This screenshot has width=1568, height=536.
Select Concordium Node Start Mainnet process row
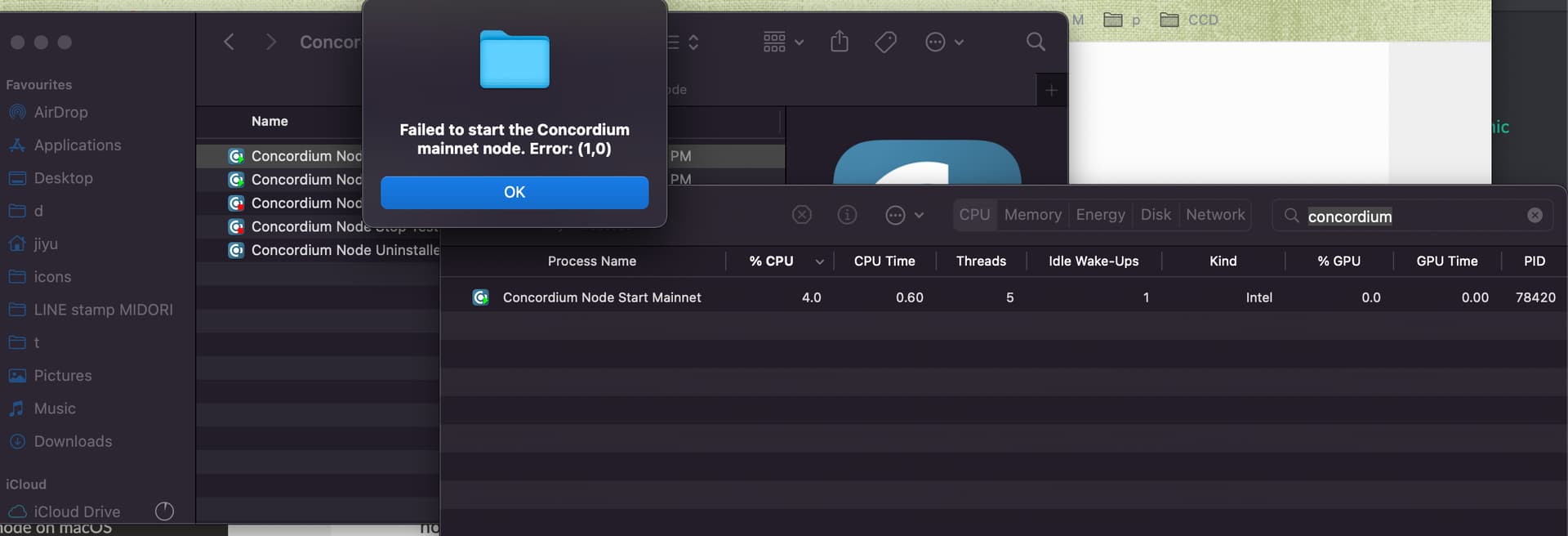(x=1004, y=297)
